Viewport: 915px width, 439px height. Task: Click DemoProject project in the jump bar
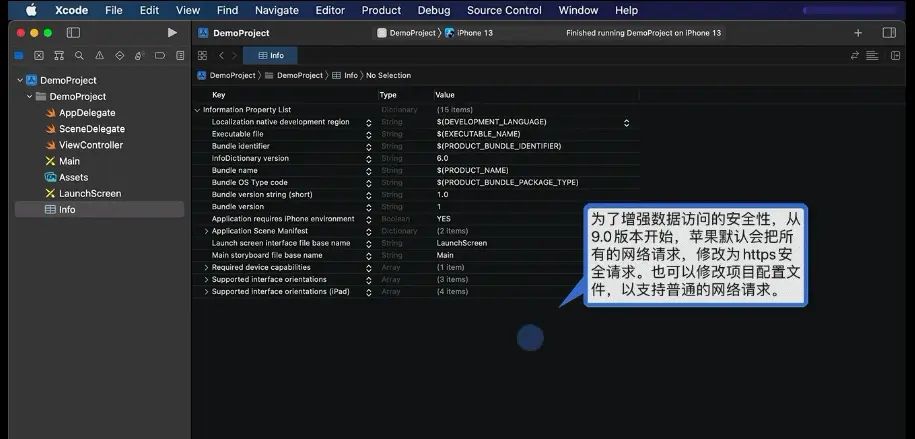226,75
